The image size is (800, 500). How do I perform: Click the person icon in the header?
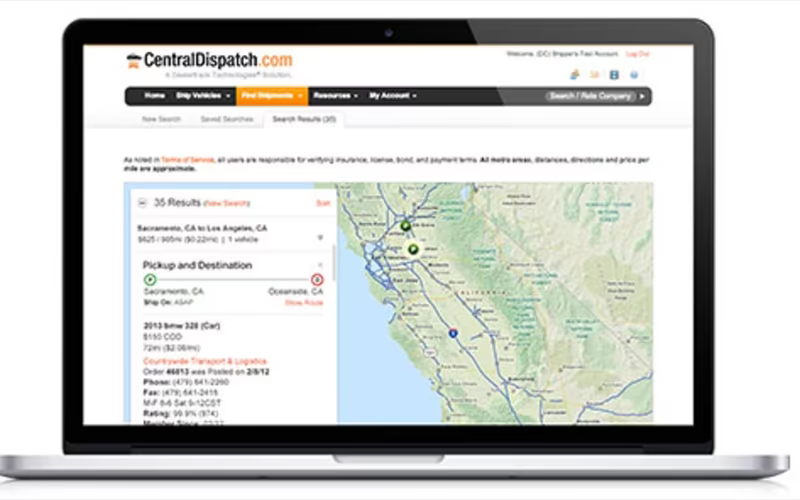point(574,75)
